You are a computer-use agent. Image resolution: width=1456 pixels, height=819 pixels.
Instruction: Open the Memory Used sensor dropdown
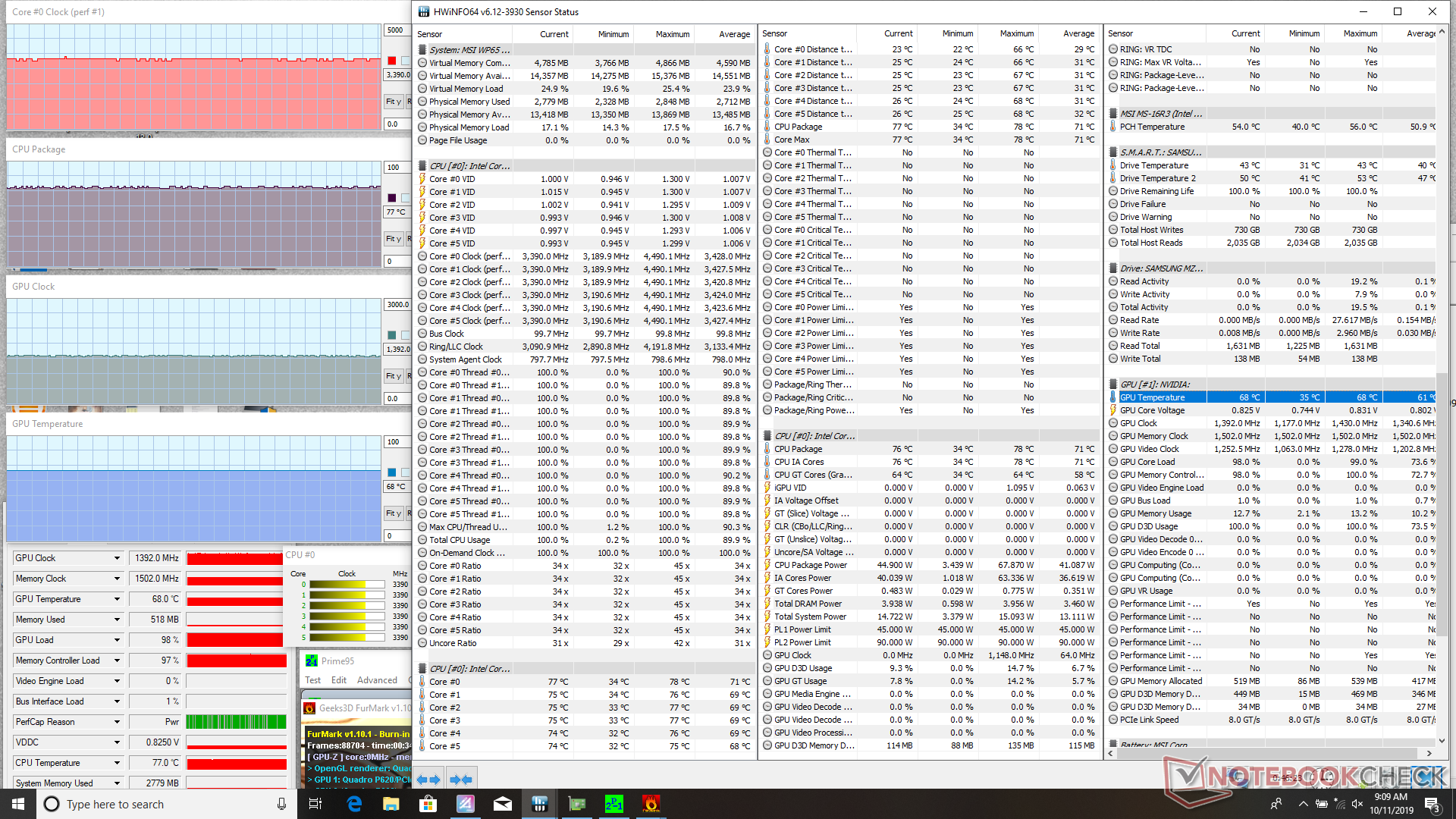pos(117,620)
